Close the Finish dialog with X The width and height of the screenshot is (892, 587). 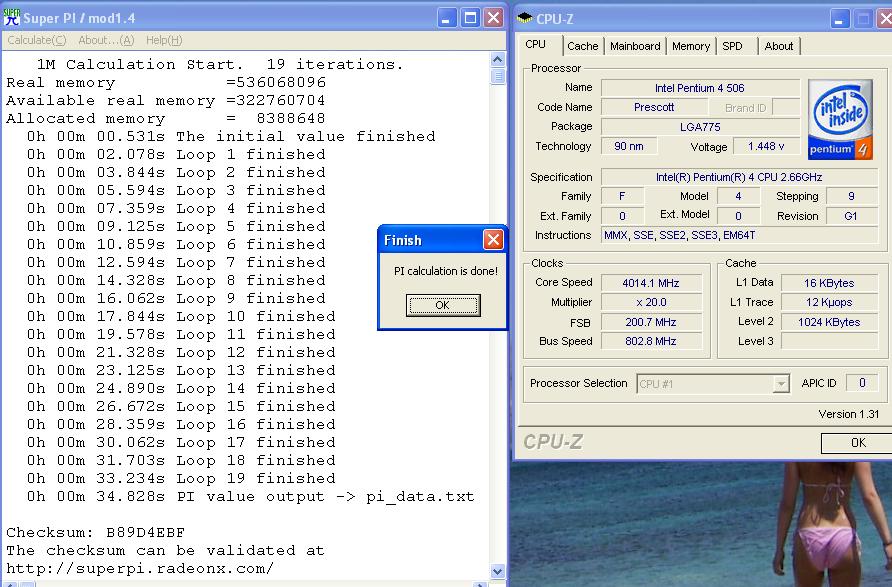(493, 239)
